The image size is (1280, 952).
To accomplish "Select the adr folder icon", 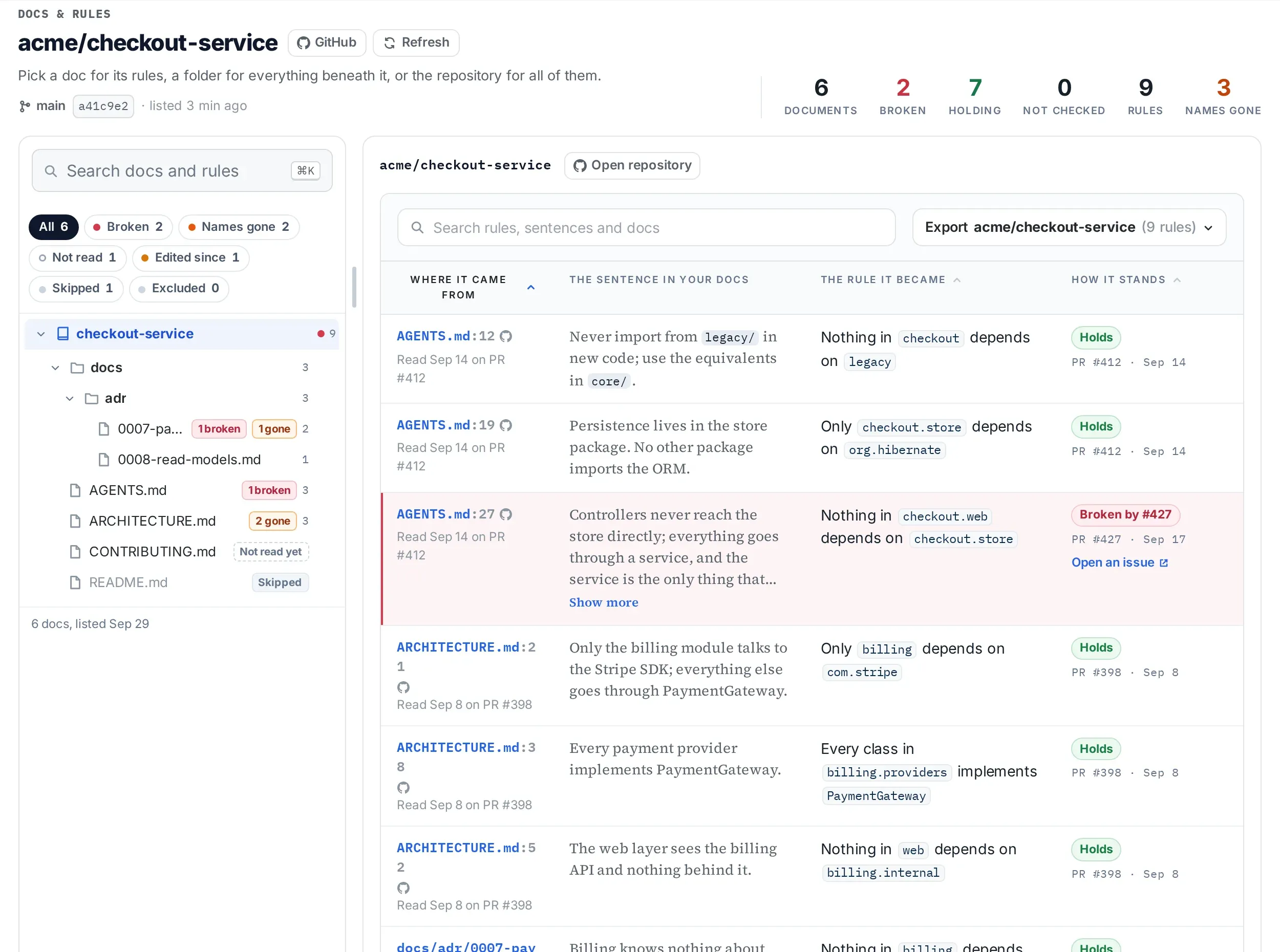I will [92, 398].
